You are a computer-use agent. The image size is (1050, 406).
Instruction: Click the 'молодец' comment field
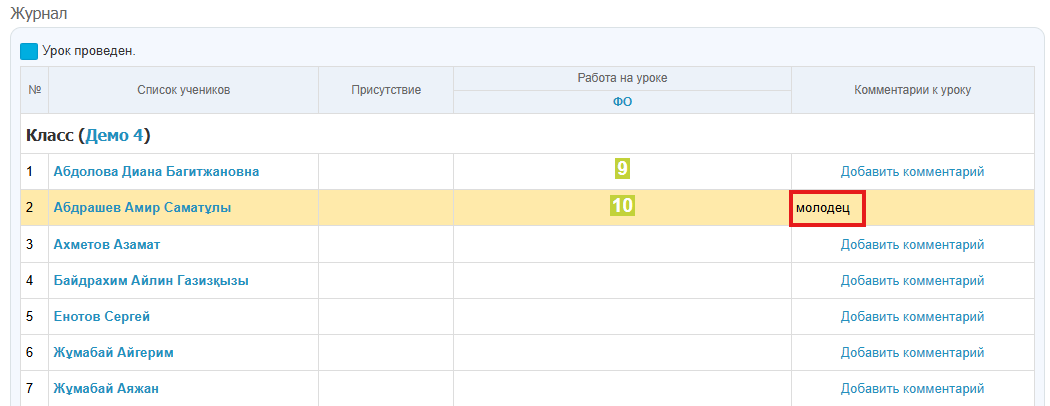click(x=827, y=209)
